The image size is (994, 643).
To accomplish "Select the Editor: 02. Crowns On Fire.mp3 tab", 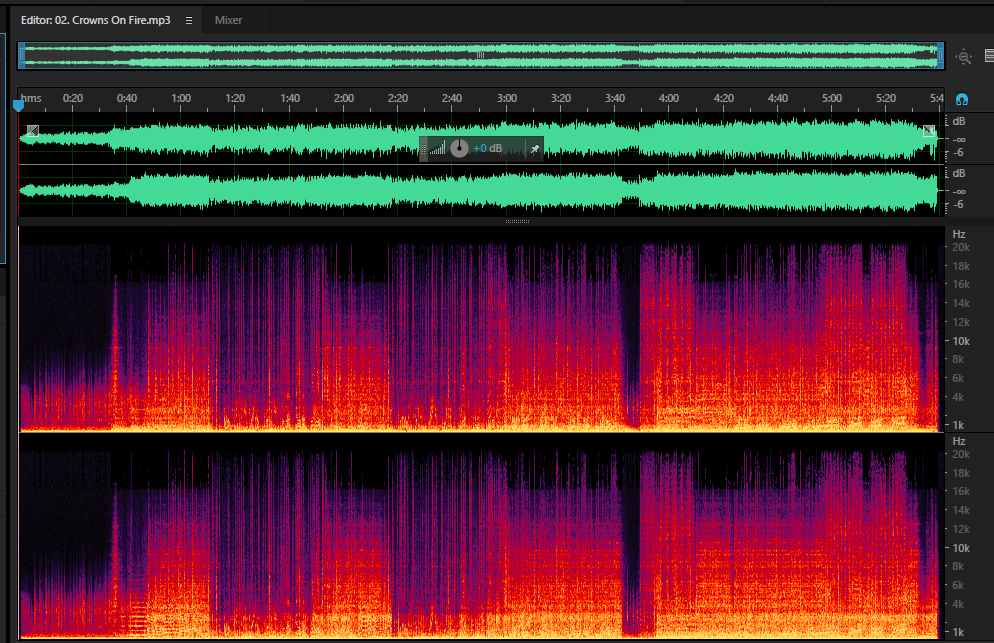I will tap(96, 20).
